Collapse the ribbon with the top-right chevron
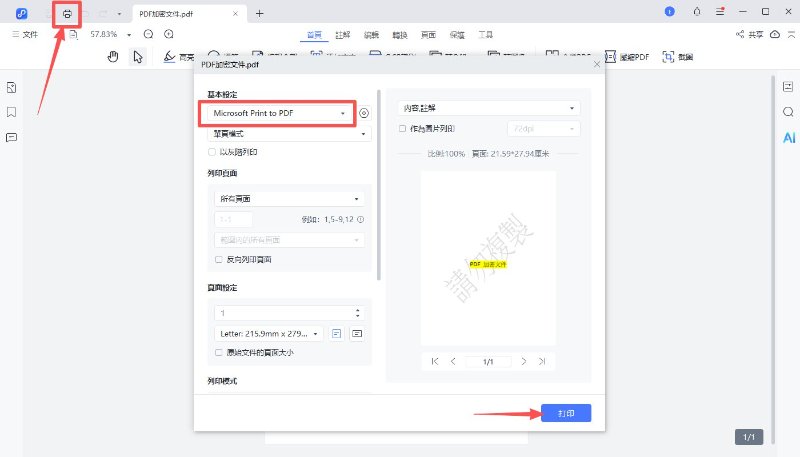 click(791, 34)
